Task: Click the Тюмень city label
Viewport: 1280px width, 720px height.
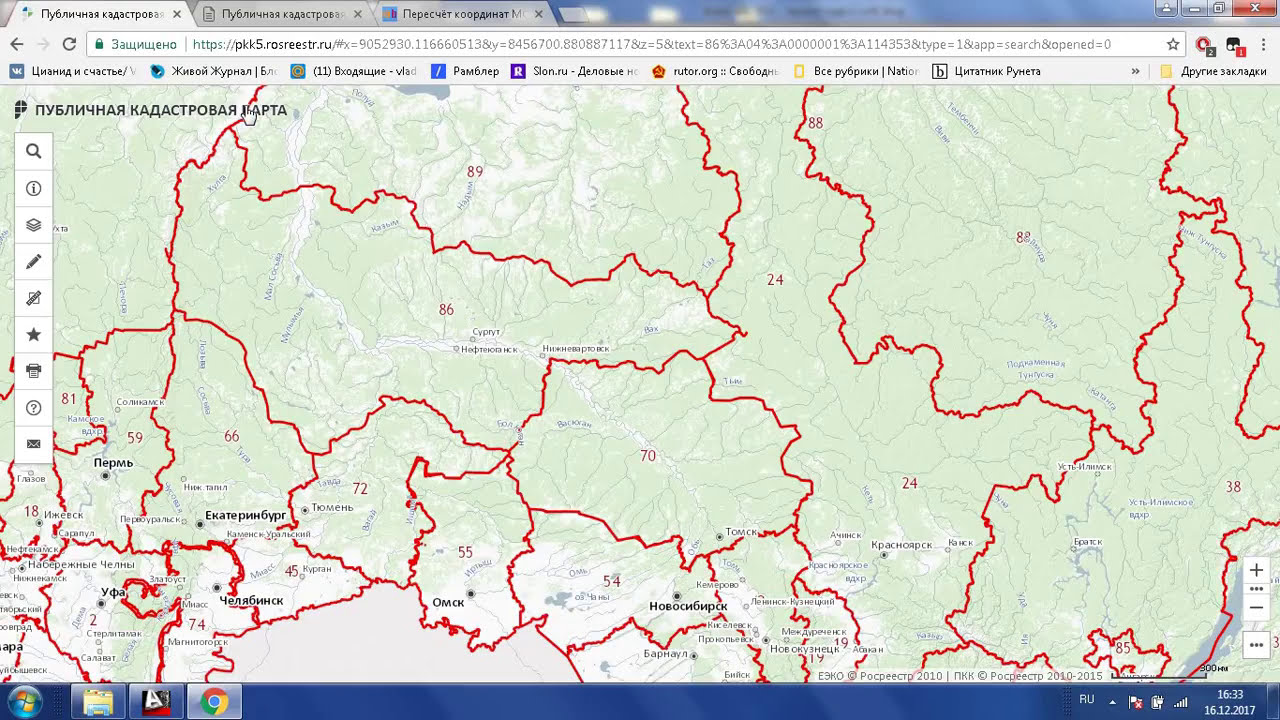Action: pos(333,507)
